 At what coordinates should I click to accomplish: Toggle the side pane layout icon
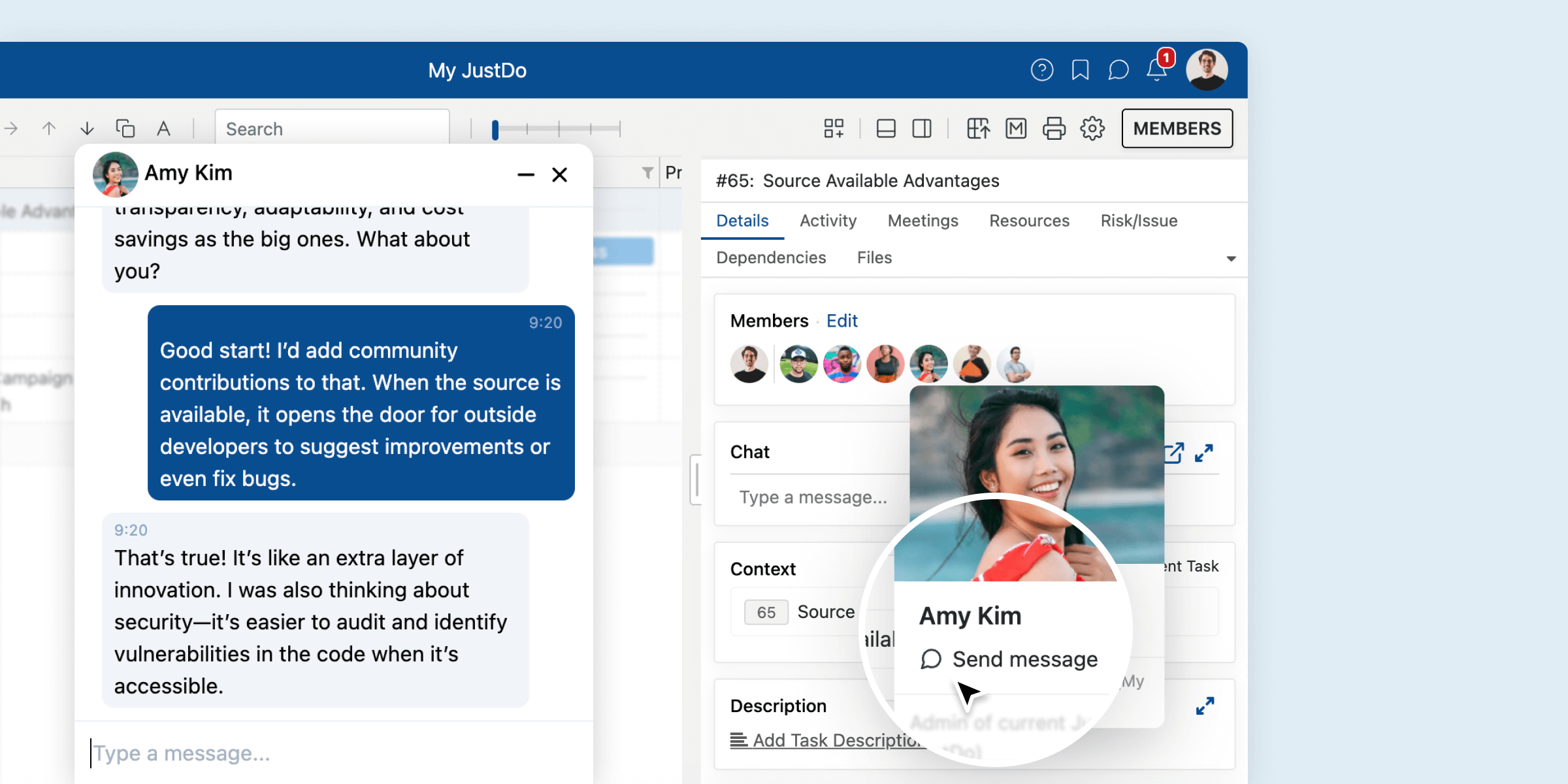(x=922, y=129)
